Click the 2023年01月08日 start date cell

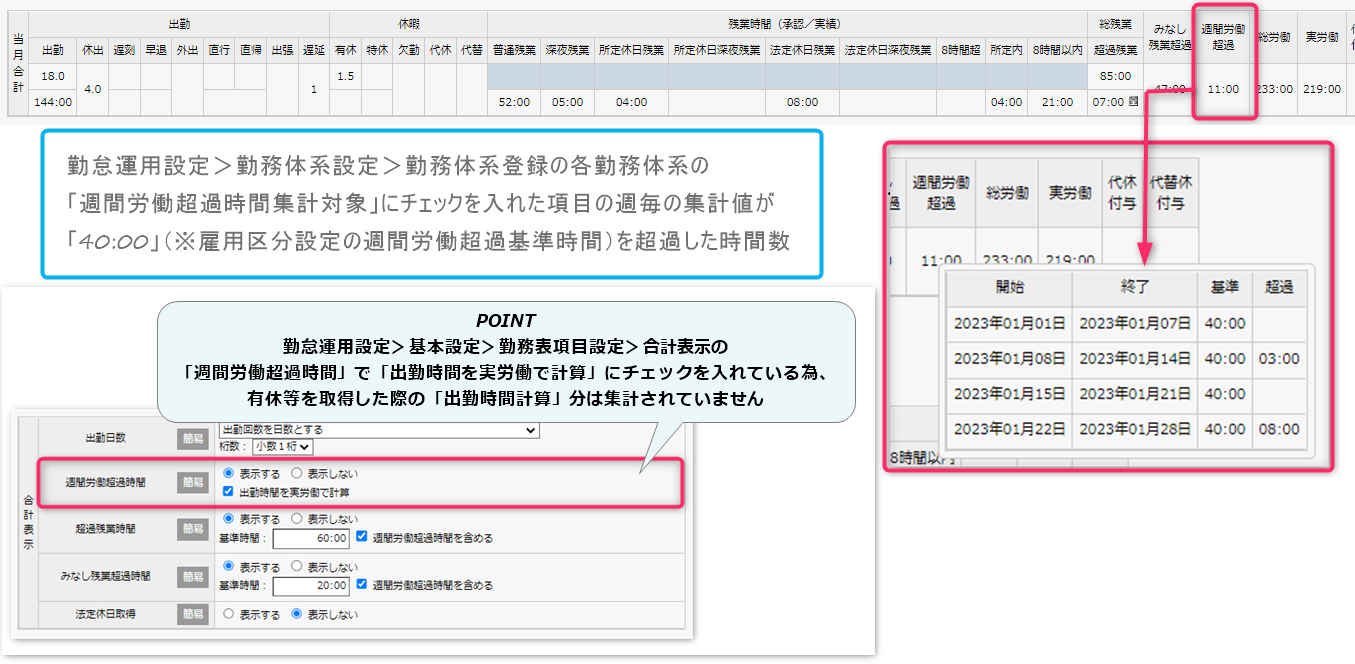point(1008,359)
